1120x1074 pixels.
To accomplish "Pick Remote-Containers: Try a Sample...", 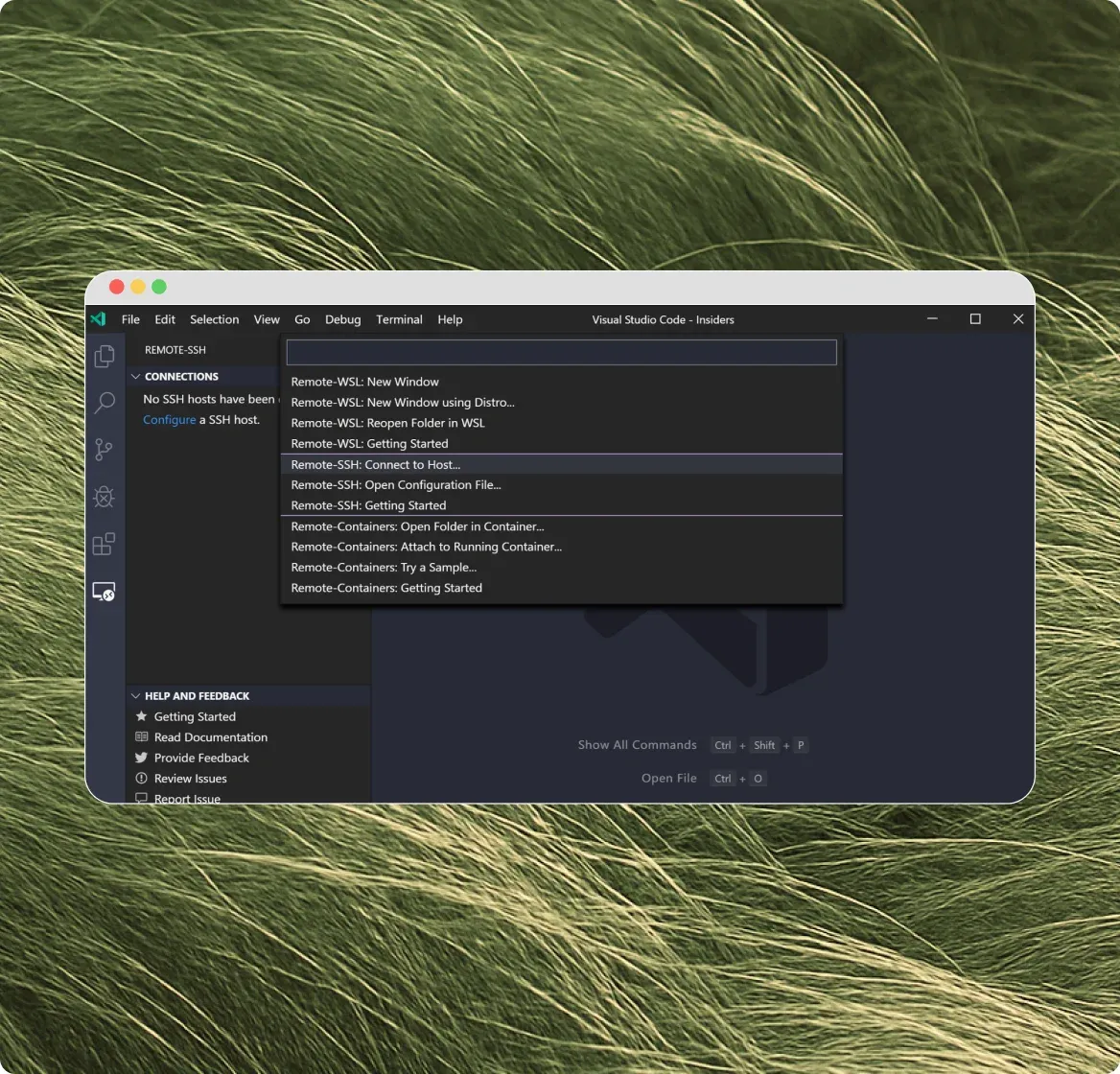I will point(561,567).
